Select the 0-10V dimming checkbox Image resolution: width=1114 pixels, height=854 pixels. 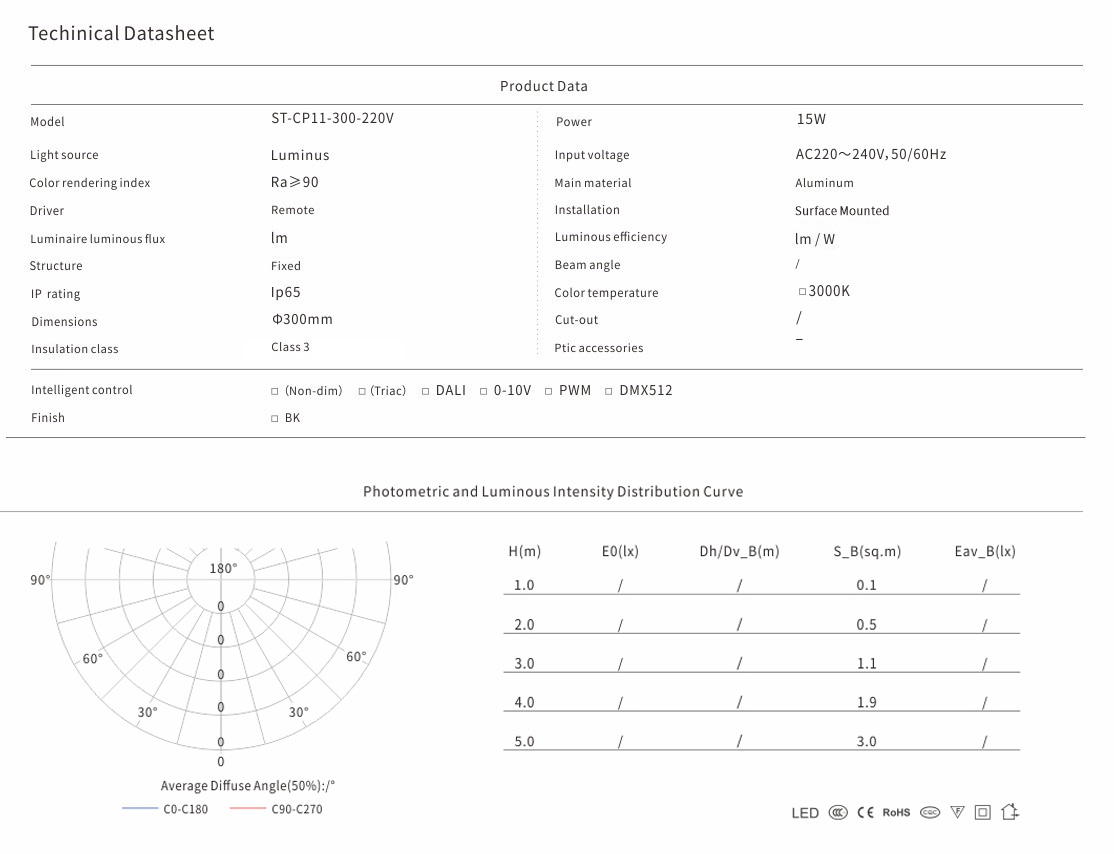click(x=484, y=392)
